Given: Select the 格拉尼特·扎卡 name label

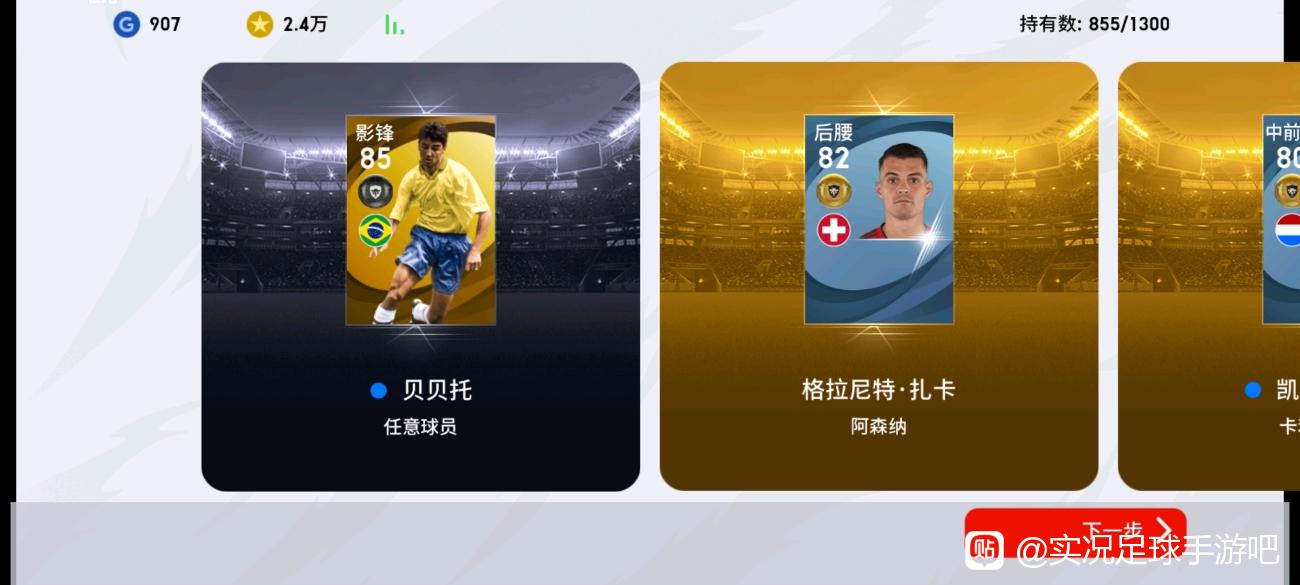Looking at the screenshot, I should point(879,389).
